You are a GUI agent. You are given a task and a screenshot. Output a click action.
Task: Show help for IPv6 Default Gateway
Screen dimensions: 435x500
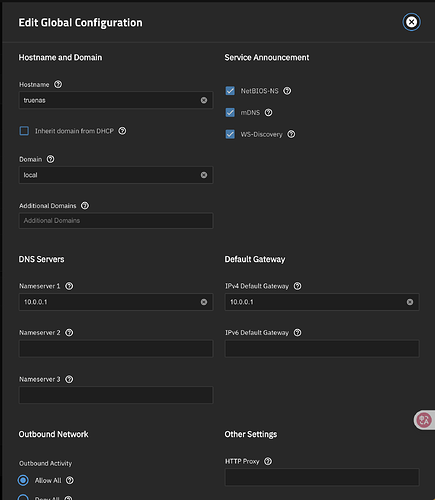(298, 333)
